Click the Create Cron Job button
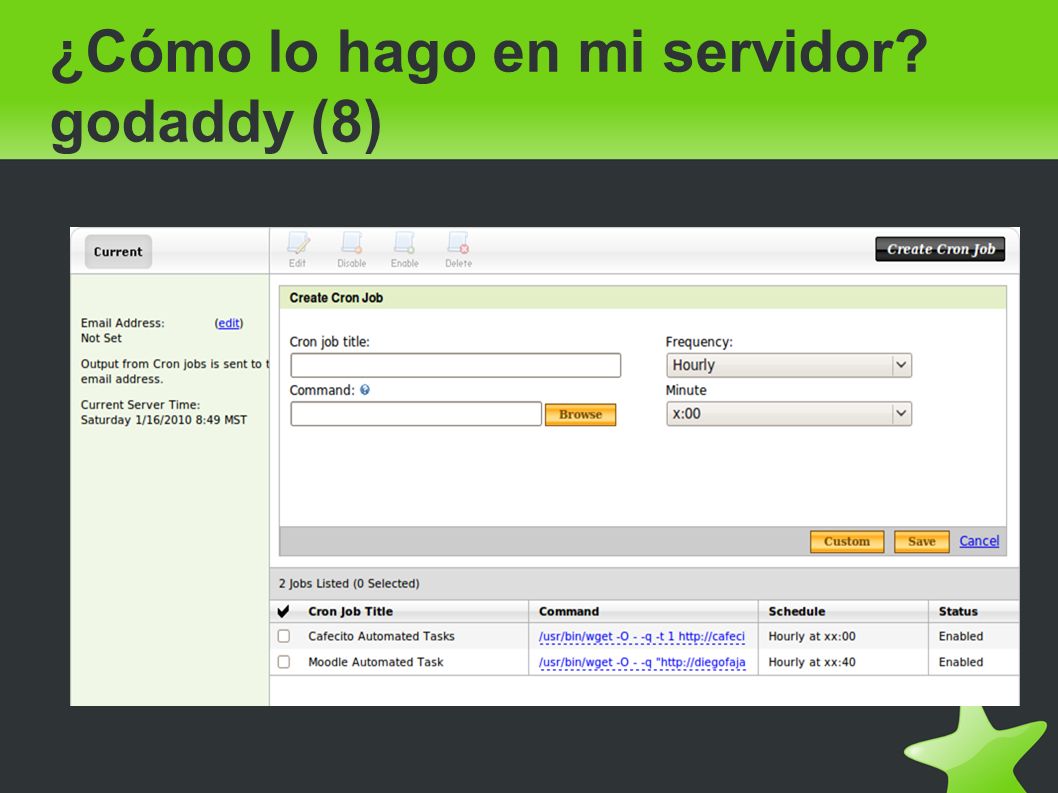The width and height of the screenshot is (1058, 793). (x=940, y=249)
